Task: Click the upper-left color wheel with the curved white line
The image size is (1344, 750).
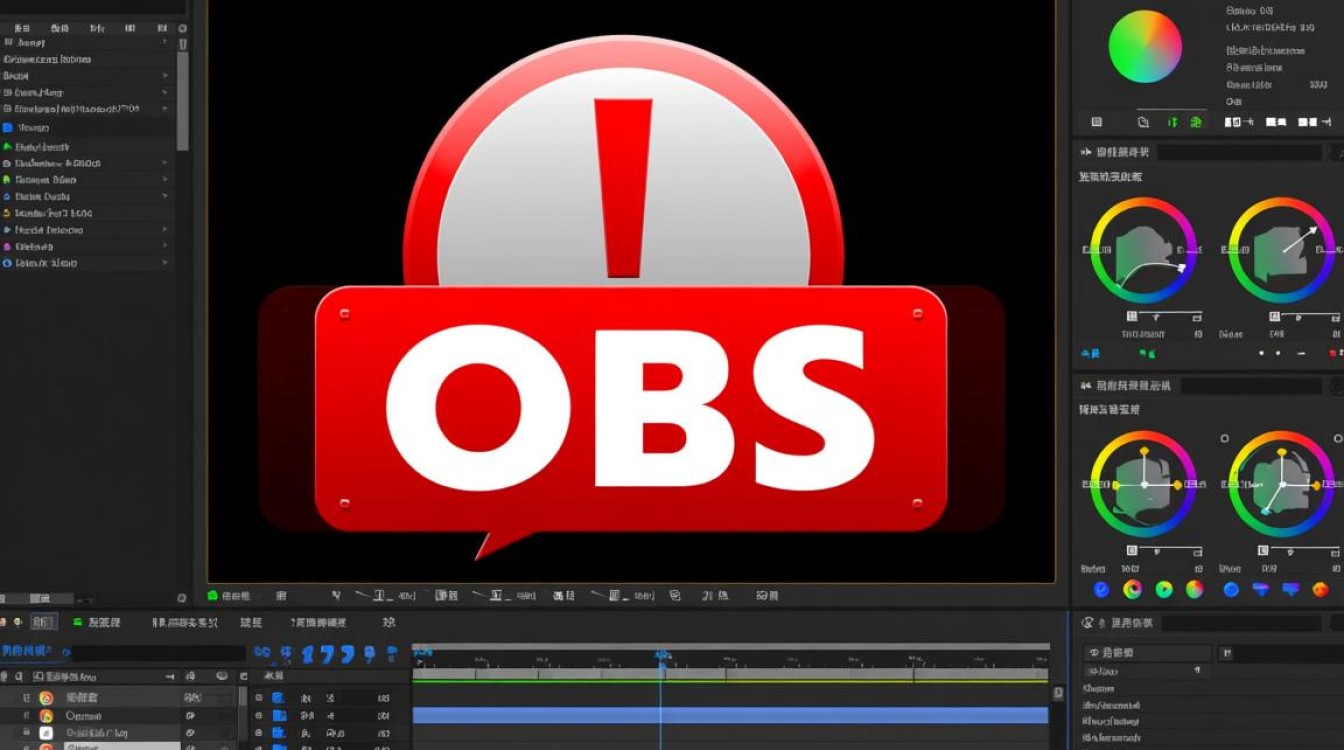Action: 1143,250
